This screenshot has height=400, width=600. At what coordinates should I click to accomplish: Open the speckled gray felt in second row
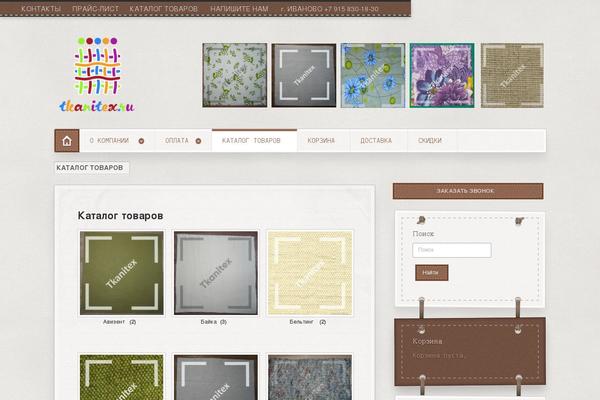point(310,377)
